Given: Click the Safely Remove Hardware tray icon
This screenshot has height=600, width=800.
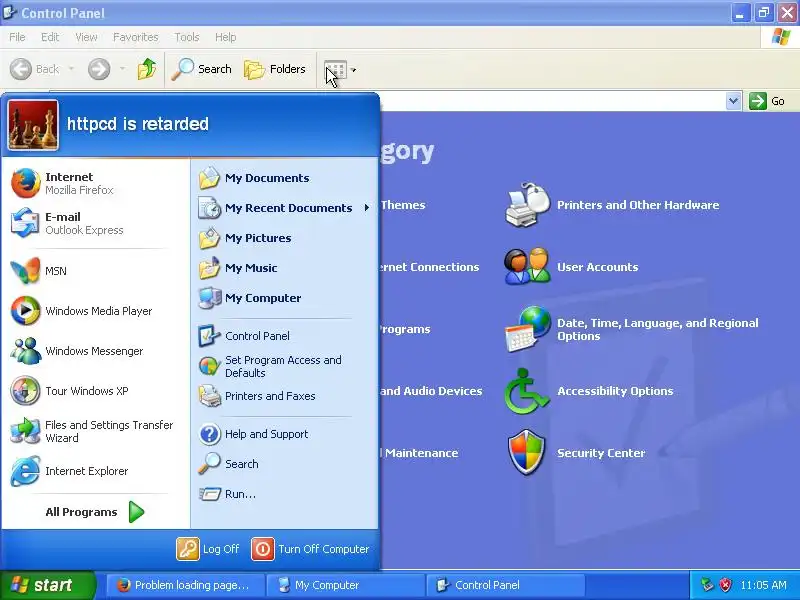Looking at the screenshot, I should [x=707, y=585].
